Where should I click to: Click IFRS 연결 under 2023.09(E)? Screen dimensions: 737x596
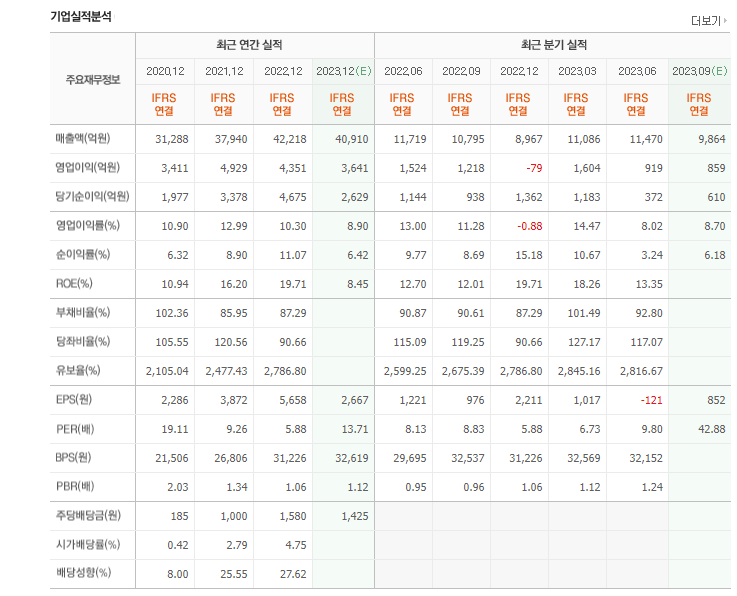[698, 104]
